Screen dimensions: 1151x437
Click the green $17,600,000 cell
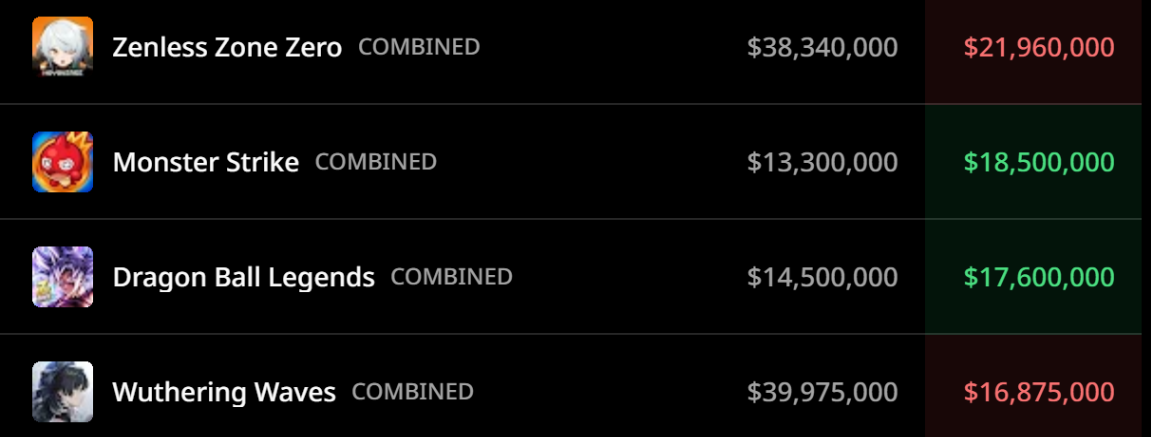1038,277
